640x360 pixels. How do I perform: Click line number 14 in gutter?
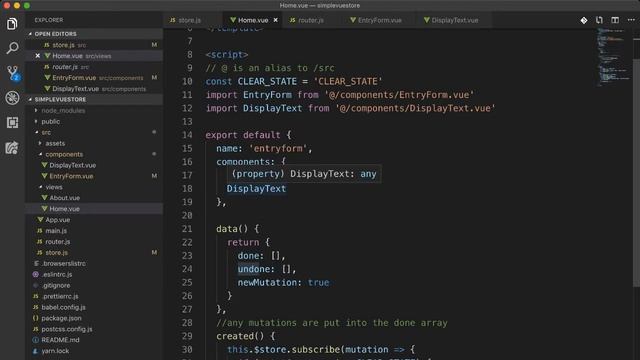[187, 135]
